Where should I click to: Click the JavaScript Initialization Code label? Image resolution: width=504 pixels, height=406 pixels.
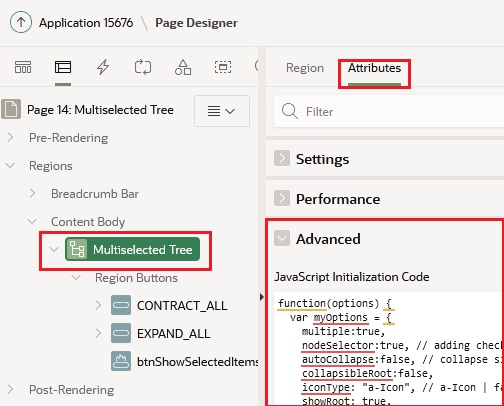pyautogui.click(x=352, y=277)
